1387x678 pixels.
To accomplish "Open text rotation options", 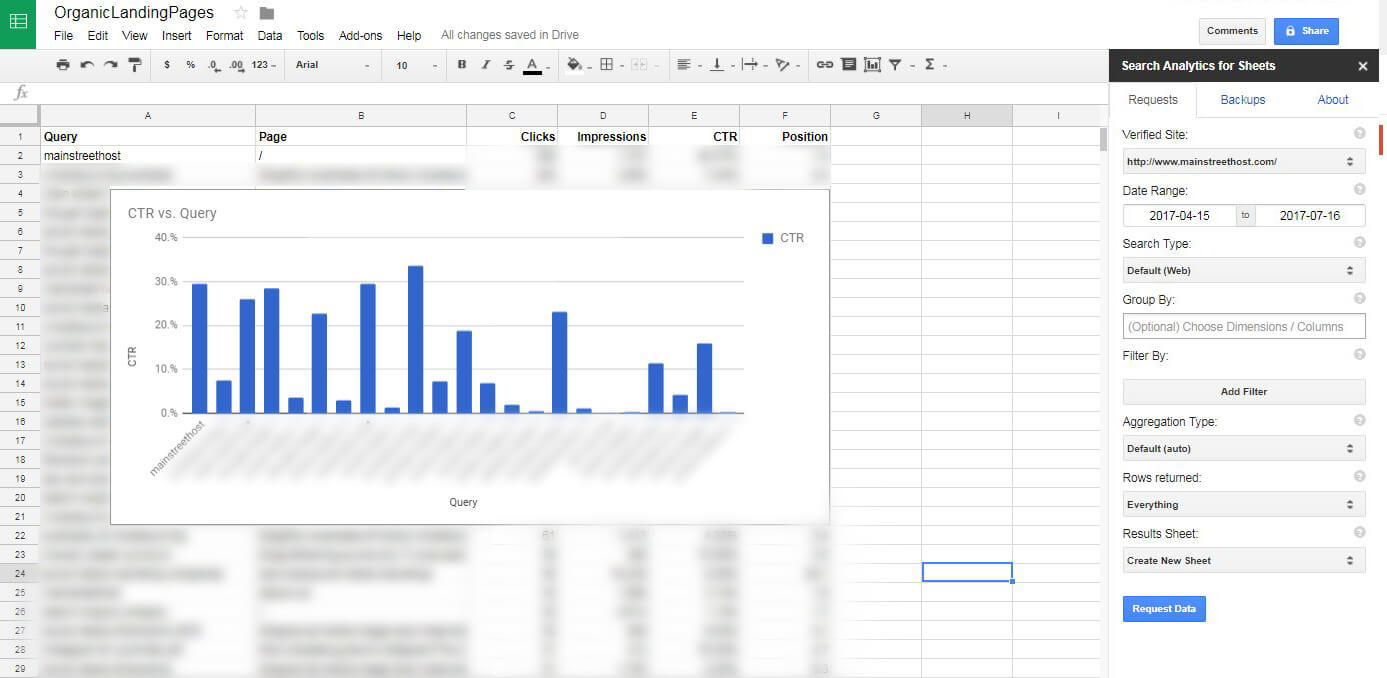I will (x=783, y=65).
